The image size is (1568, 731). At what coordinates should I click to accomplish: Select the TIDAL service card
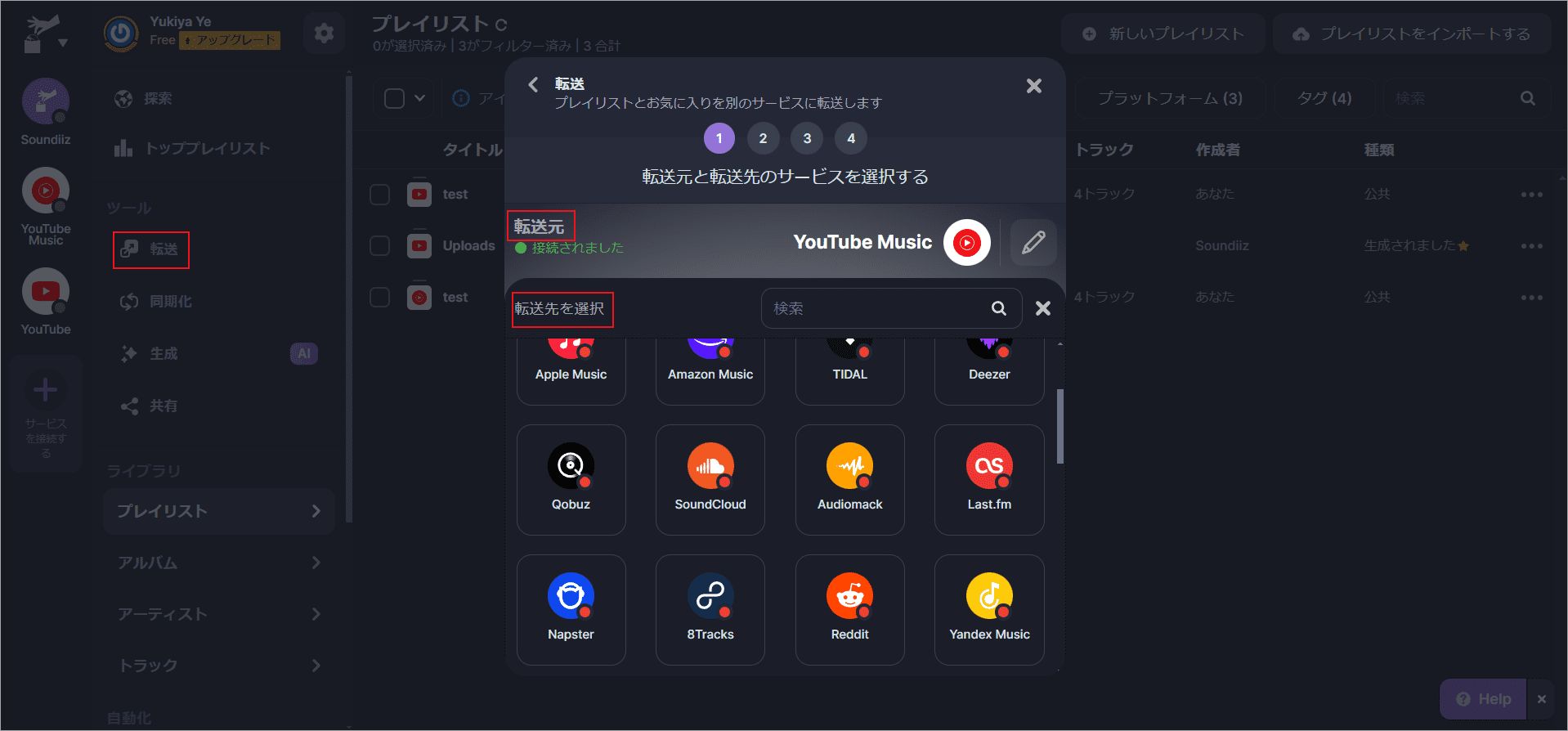(x=849, y=371)
